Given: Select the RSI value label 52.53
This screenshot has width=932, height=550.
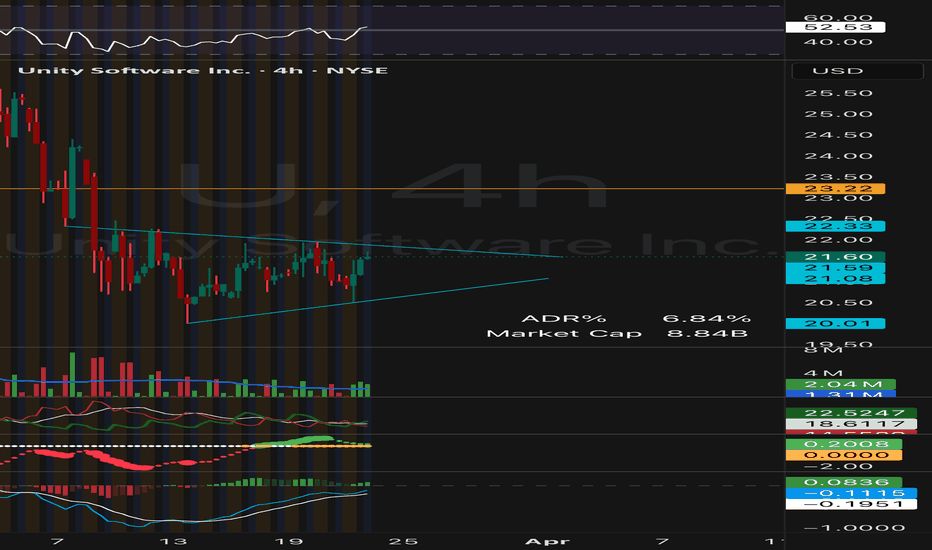Looking at the screenshot, I should click(x=835, y=27).
